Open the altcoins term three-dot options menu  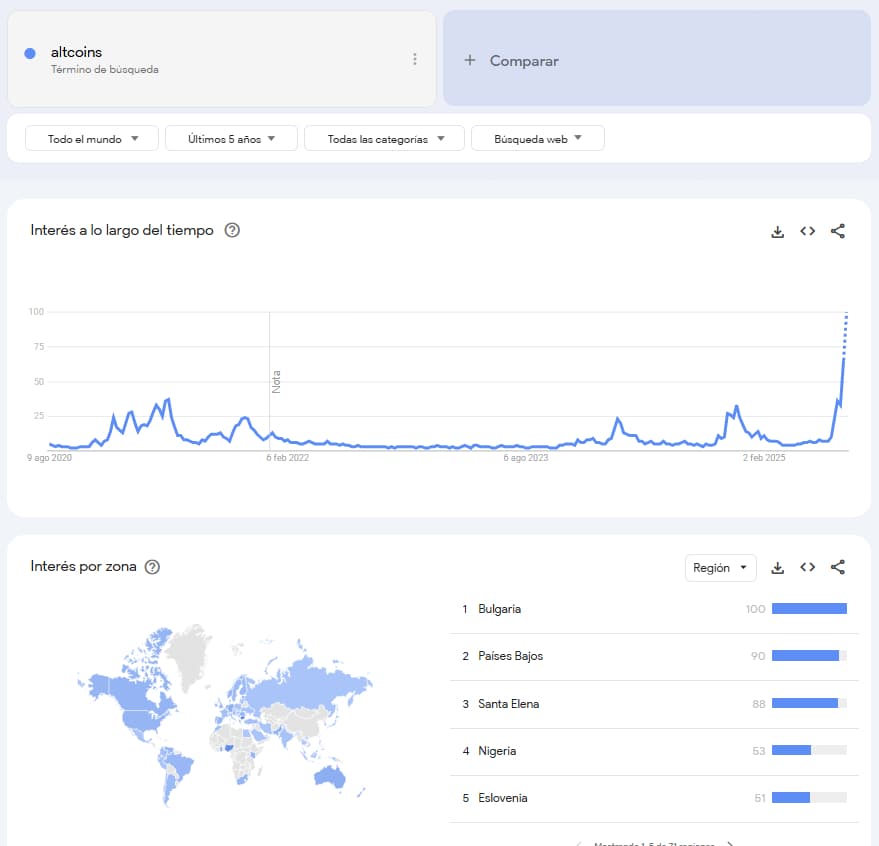point(415,59)
